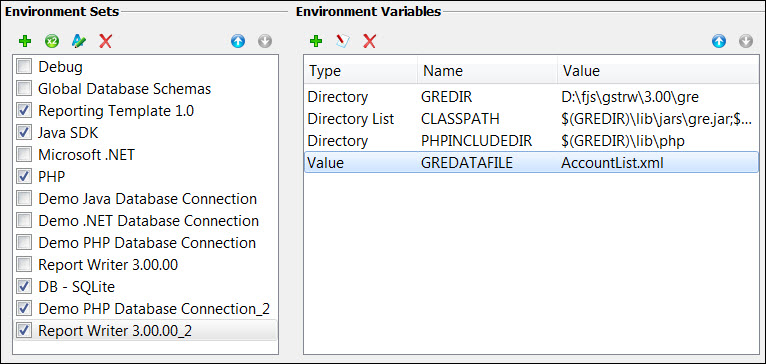Check Report Writer 3.00.00 box
Screen dimensions: 766x364
click(24, 264)
